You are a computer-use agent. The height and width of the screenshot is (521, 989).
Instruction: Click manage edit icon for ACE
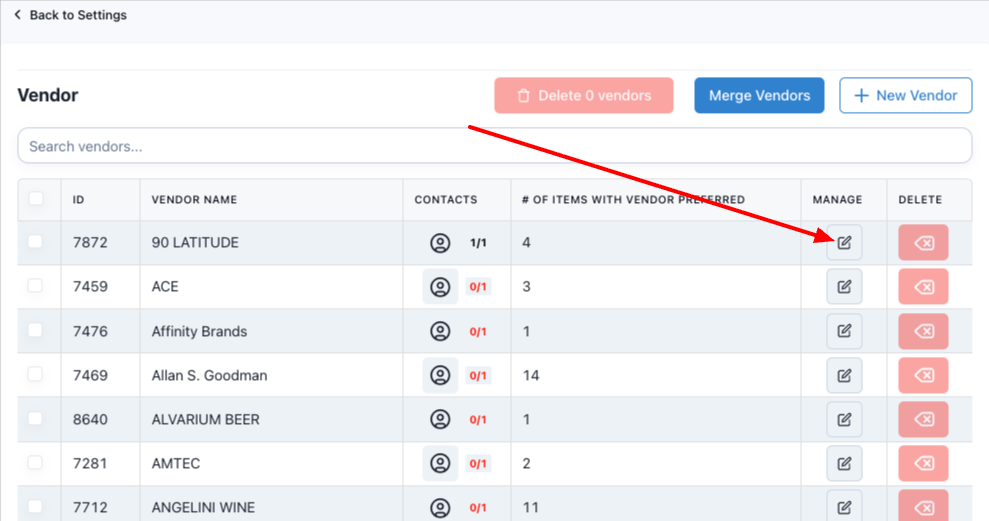[844, 287]
